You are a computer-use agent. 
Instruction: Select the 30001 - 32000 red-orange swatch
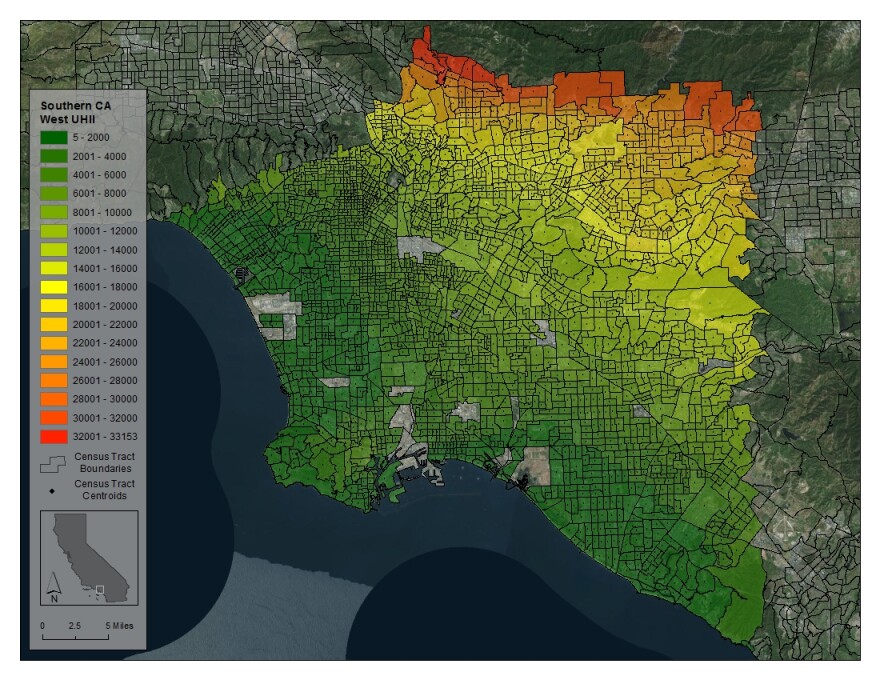coord(54,418)
